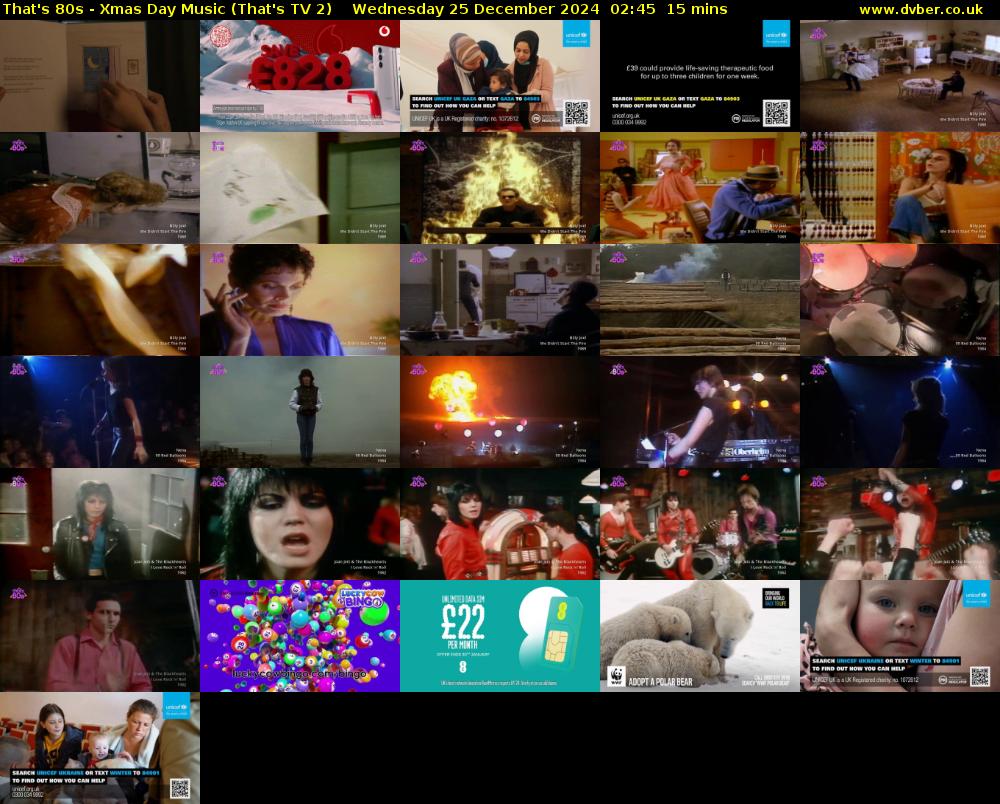Open the www.dvber.co.uk link
Screen dimensions: 1000x804
tap(921, 9)
